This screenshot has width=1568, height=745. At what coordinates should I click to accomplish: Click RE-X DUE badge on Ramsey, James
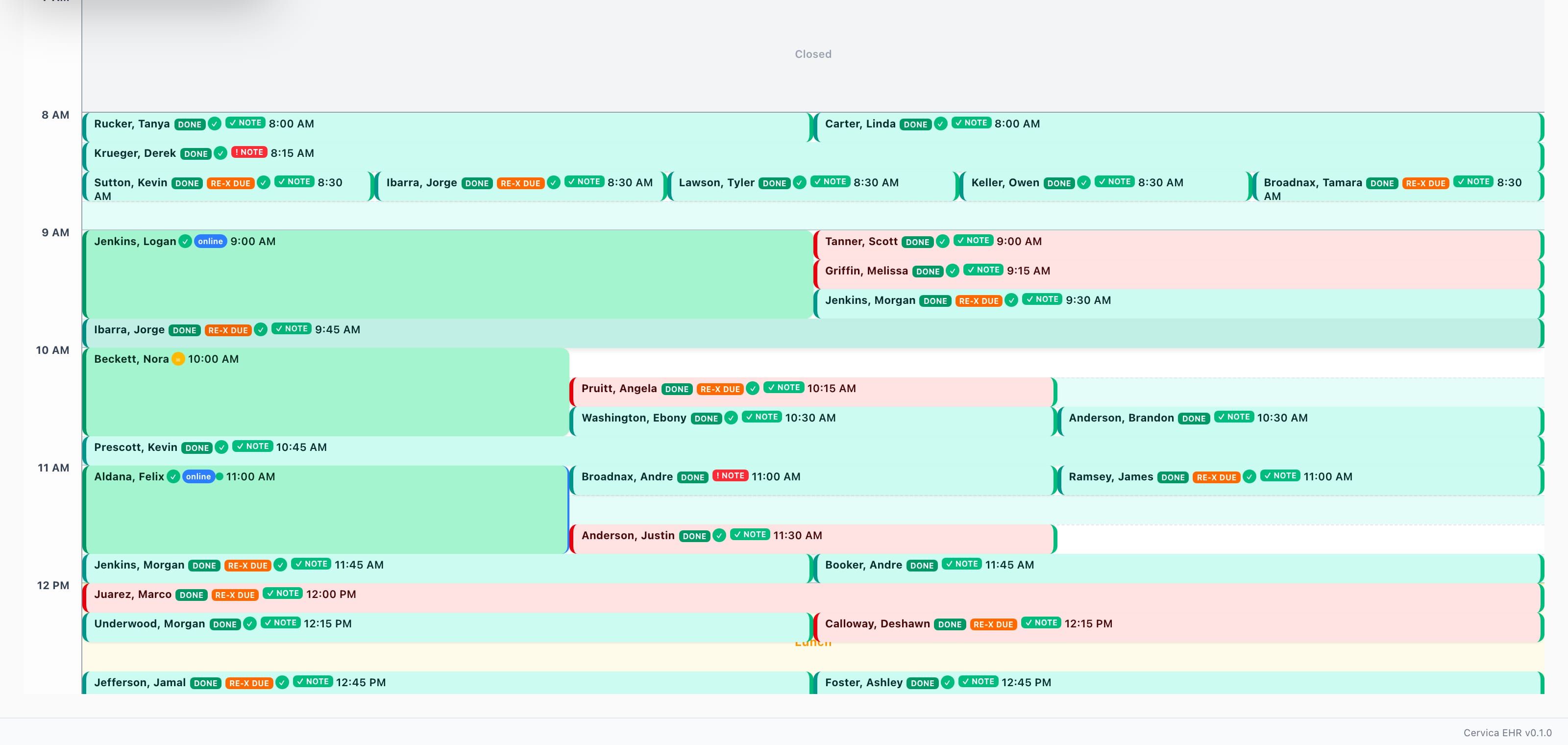pos(1216,478)
